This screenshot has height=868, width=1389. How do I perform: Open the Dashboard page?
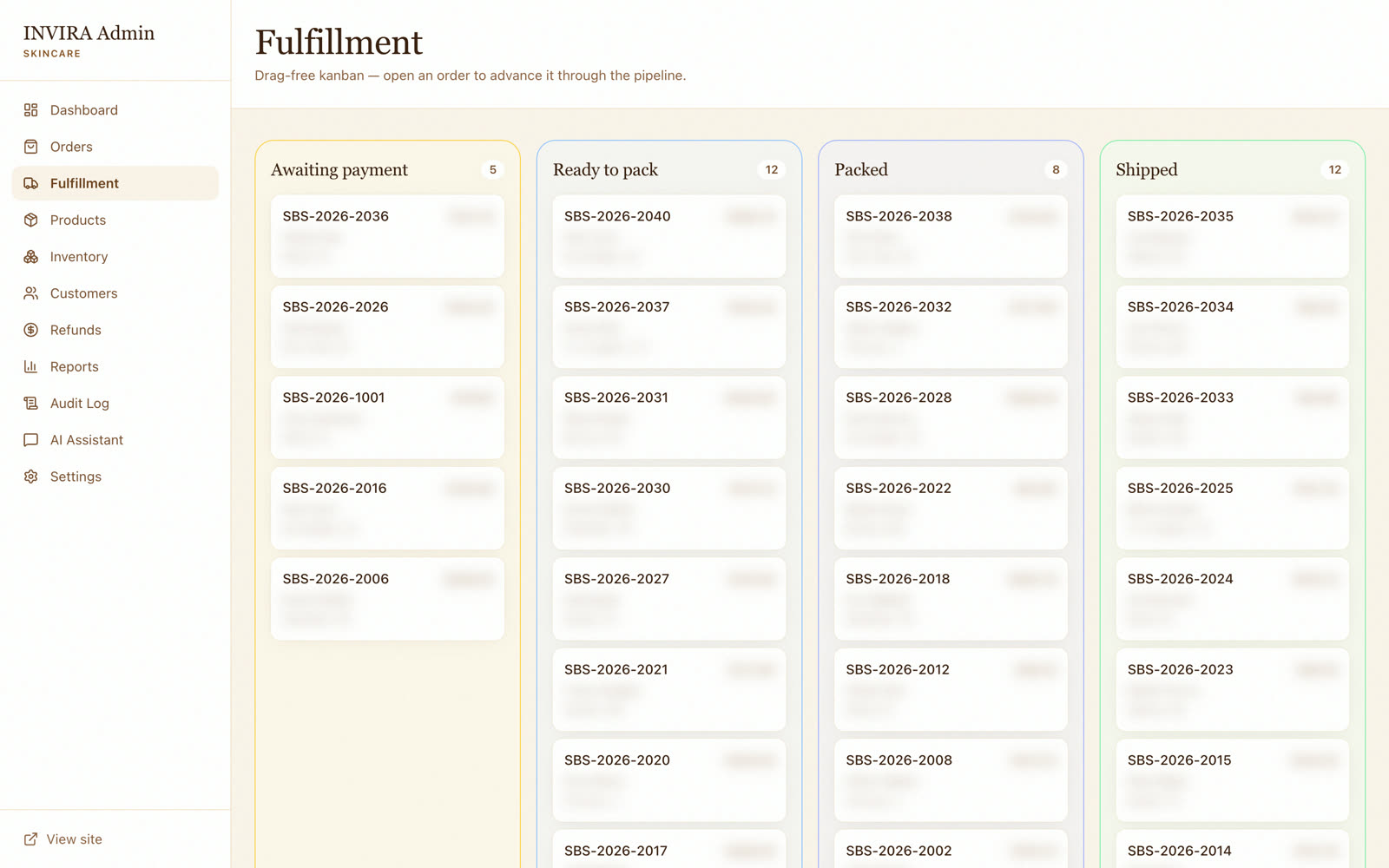(115, 110)
